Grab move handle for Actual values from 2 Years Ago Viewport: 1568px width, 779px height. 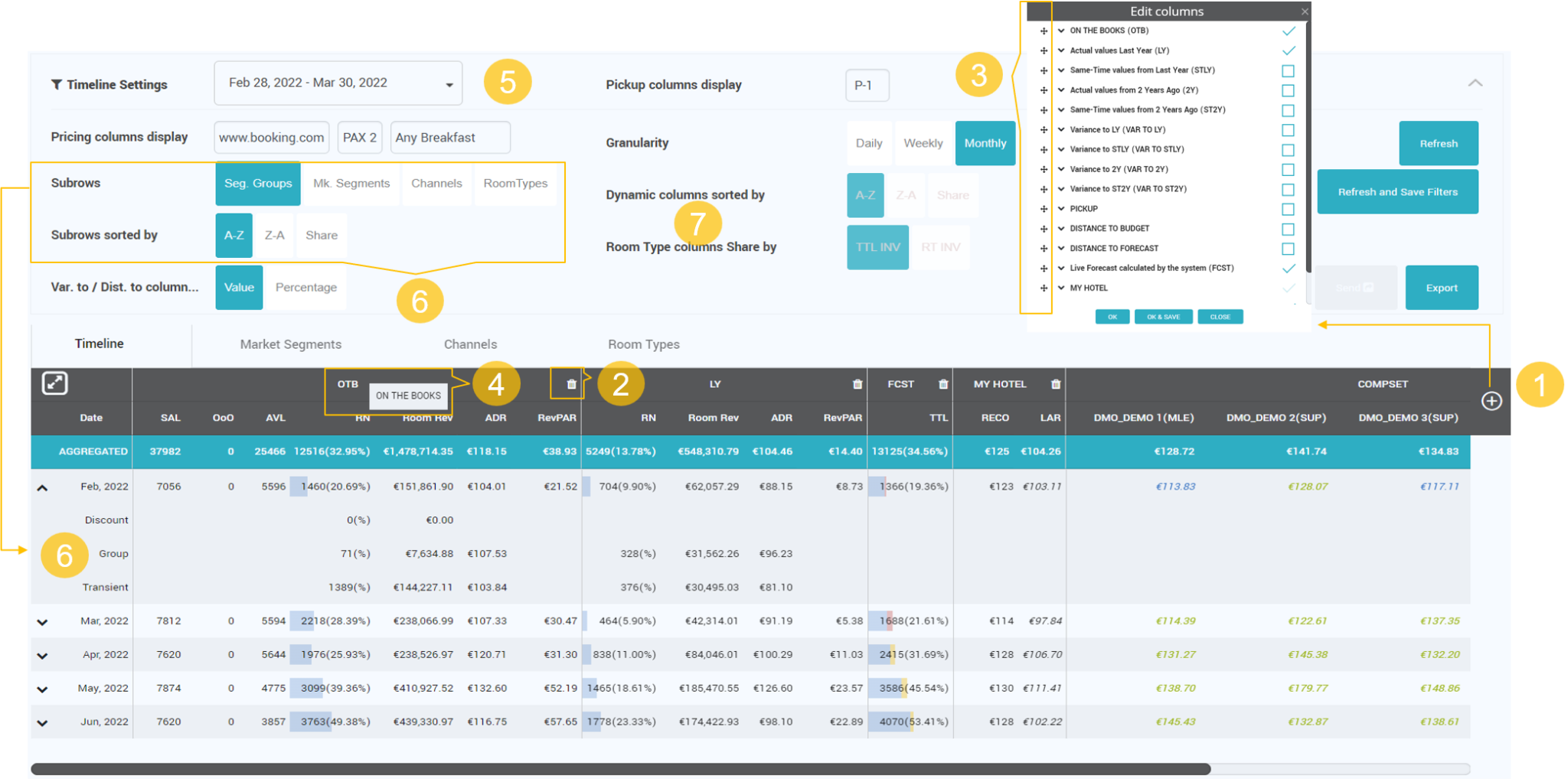(1044, 90)
